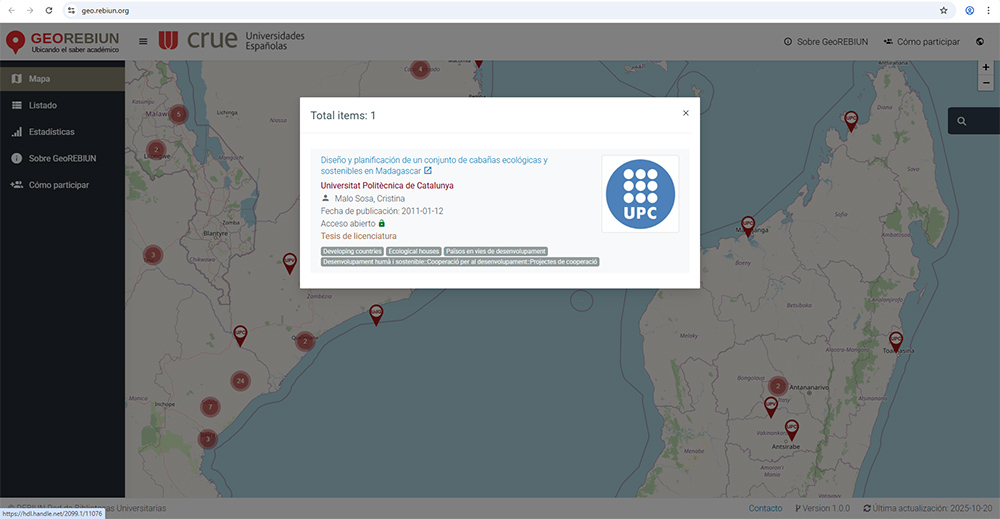Close the Total items dialog

point(685,113)
